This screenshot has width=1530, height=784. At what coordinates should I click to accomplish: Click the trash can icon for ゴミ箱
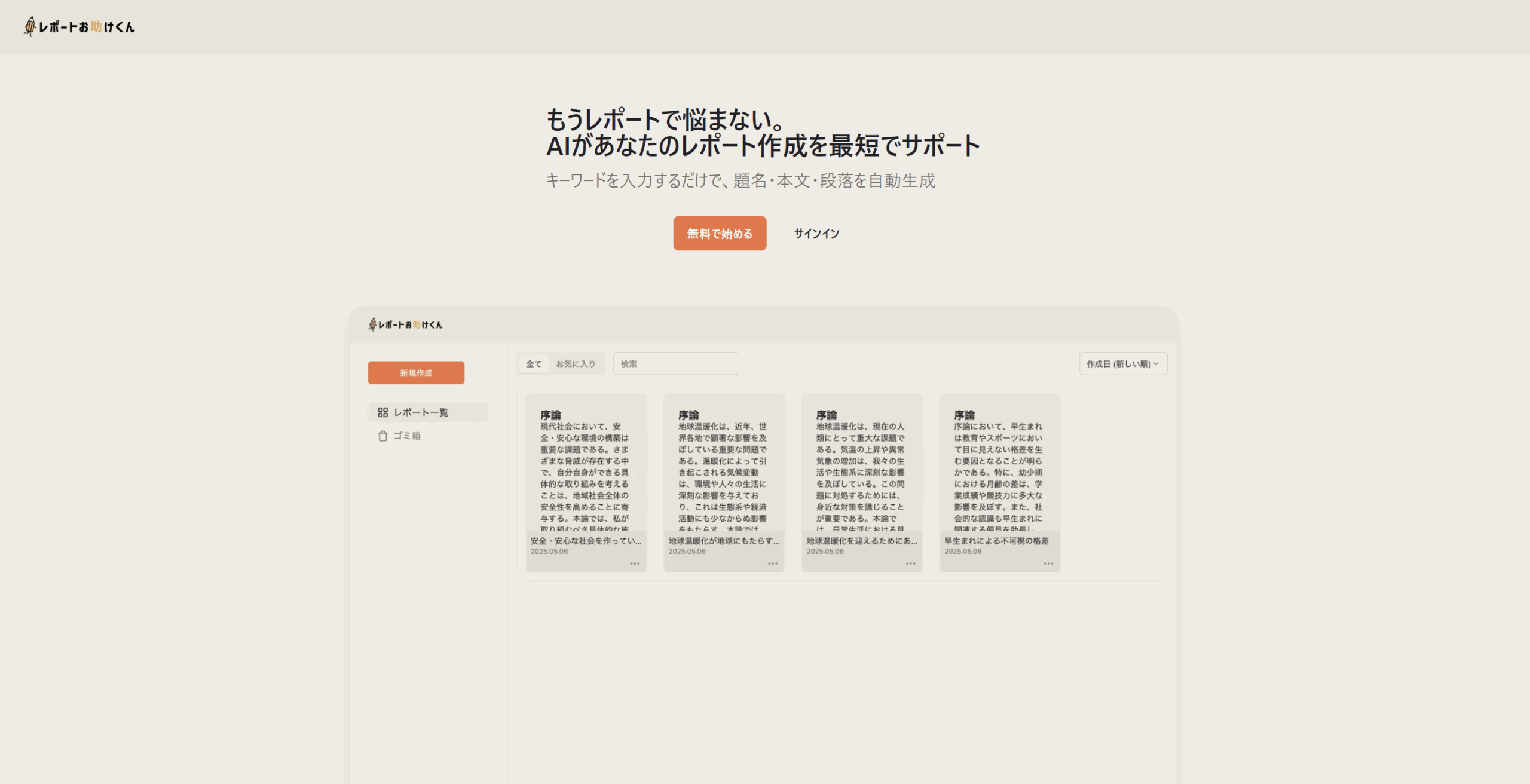point(382,436)
